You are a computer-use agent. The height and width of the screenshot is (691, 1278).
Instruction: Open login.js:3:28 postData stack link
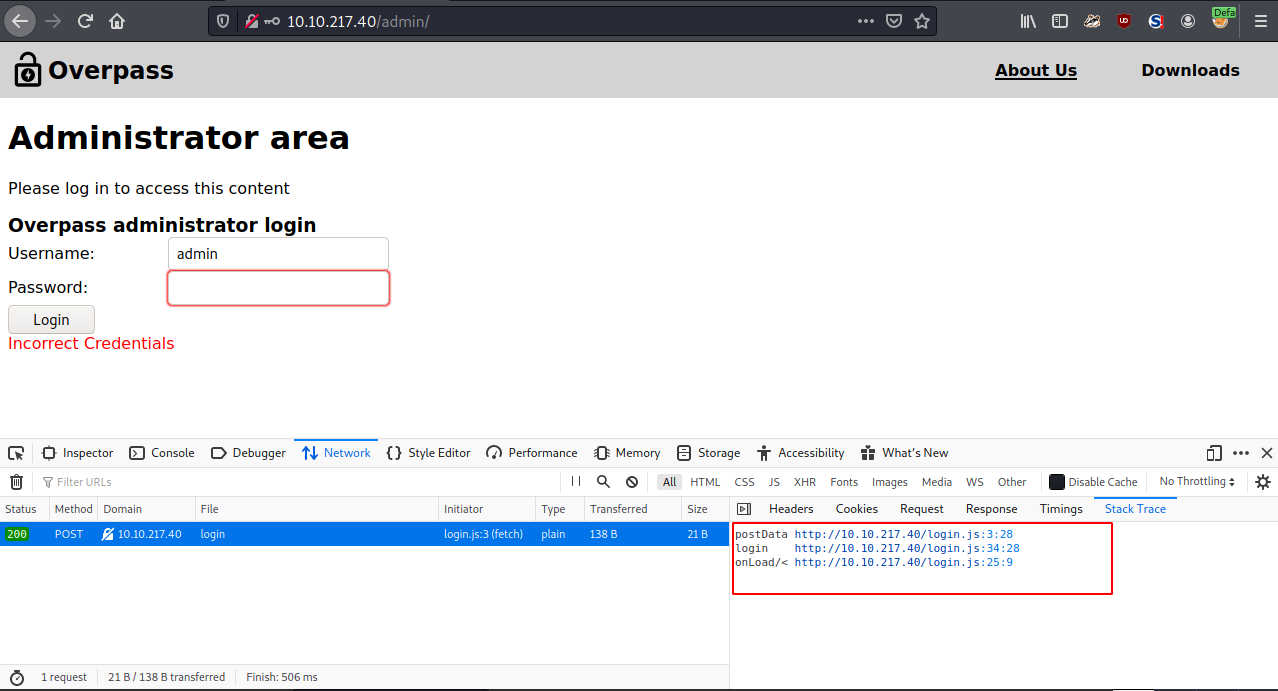(x=904, y=534)
